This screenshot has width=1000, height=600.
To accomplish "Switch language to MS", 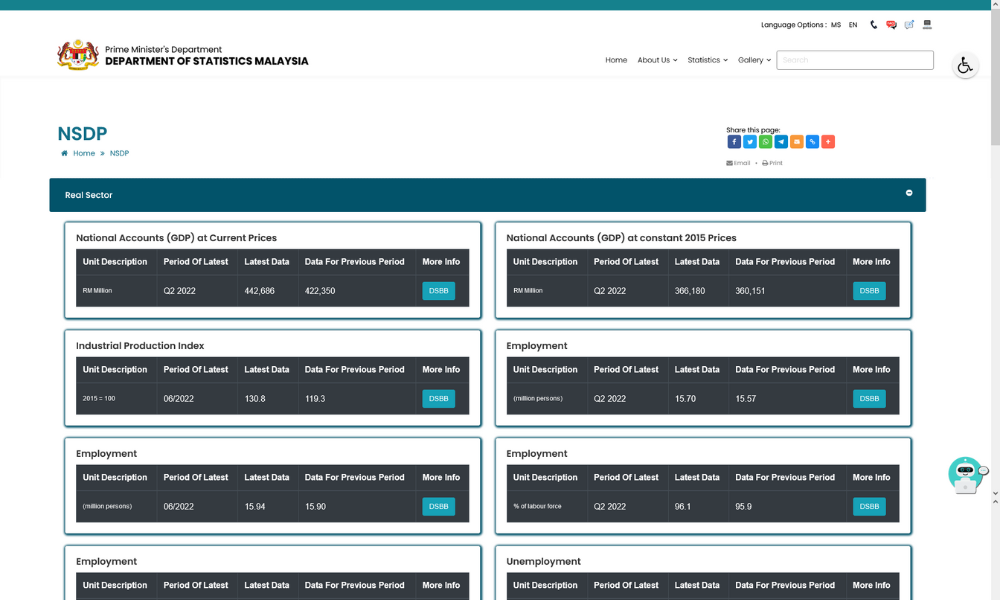I will [x=835, y=25].
